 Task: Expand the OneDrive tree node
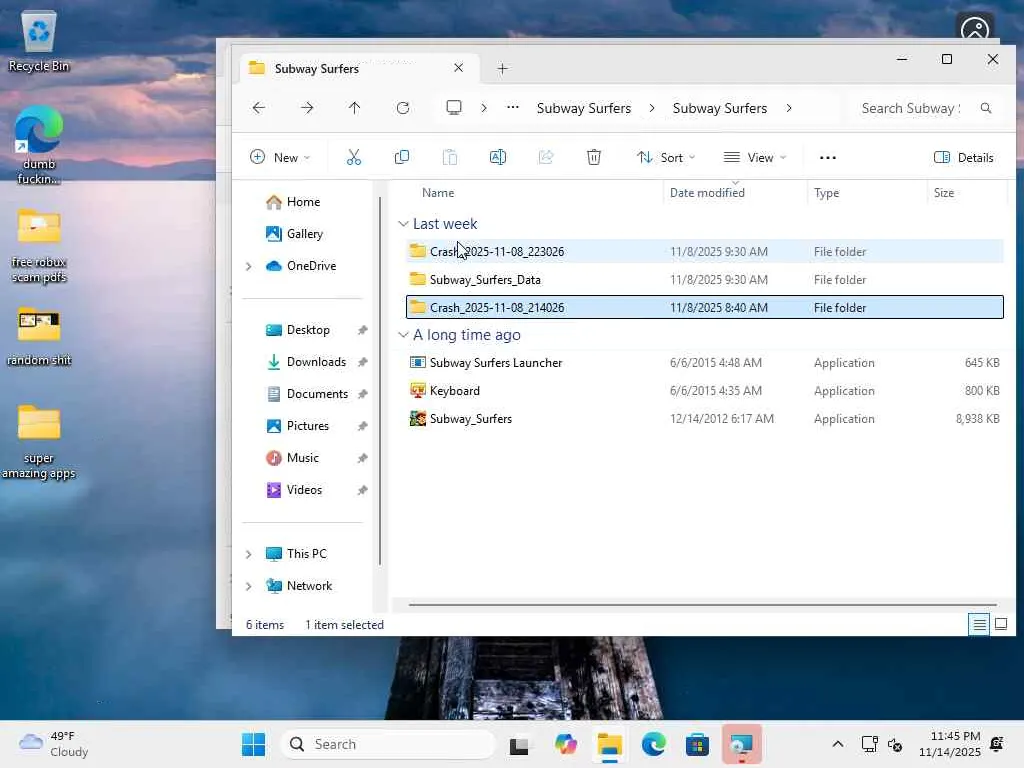pyautogui.click(x=249, y=266)
